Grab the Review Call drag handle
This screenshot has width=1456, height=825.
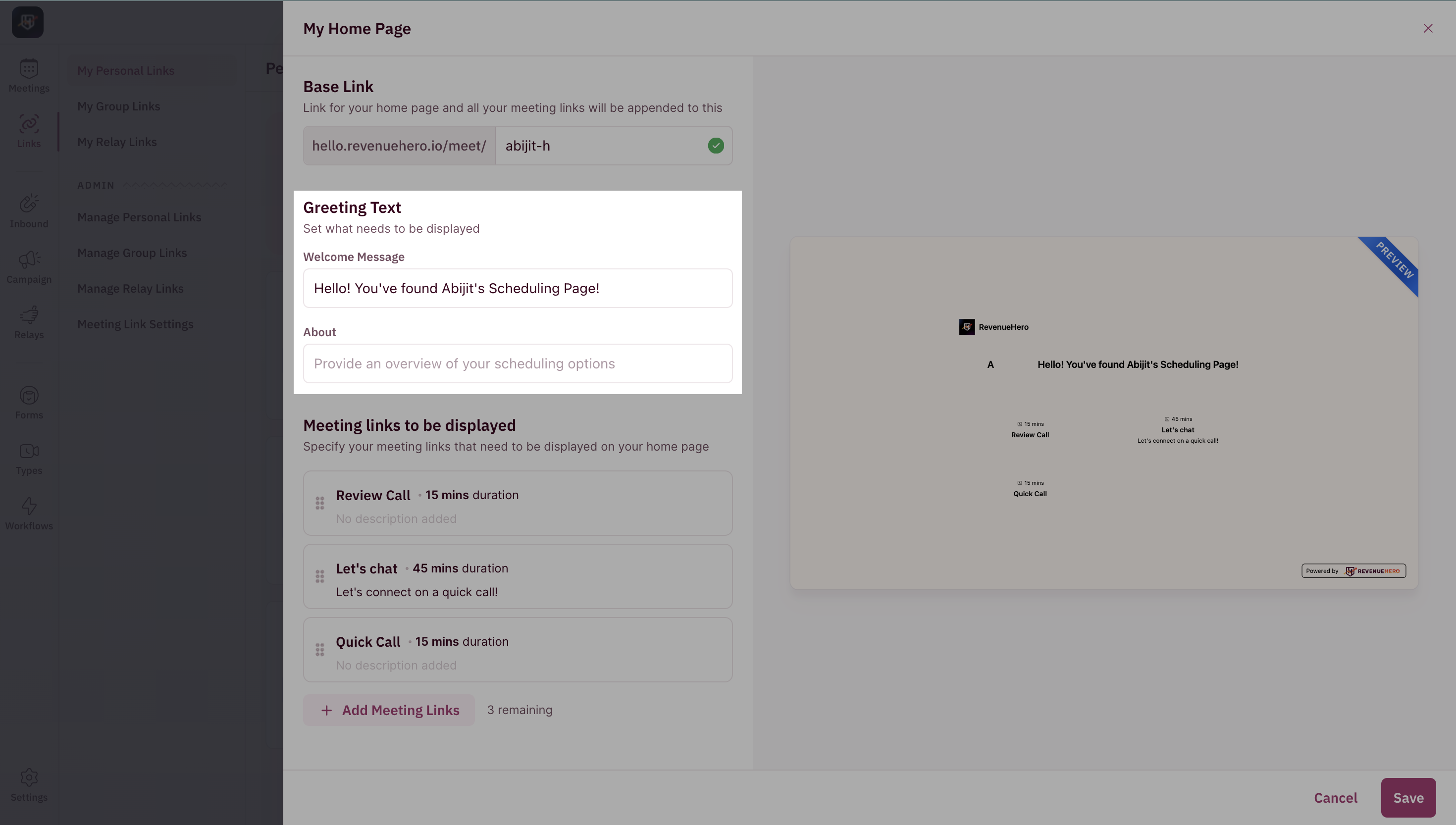click(x=319, y=503)
